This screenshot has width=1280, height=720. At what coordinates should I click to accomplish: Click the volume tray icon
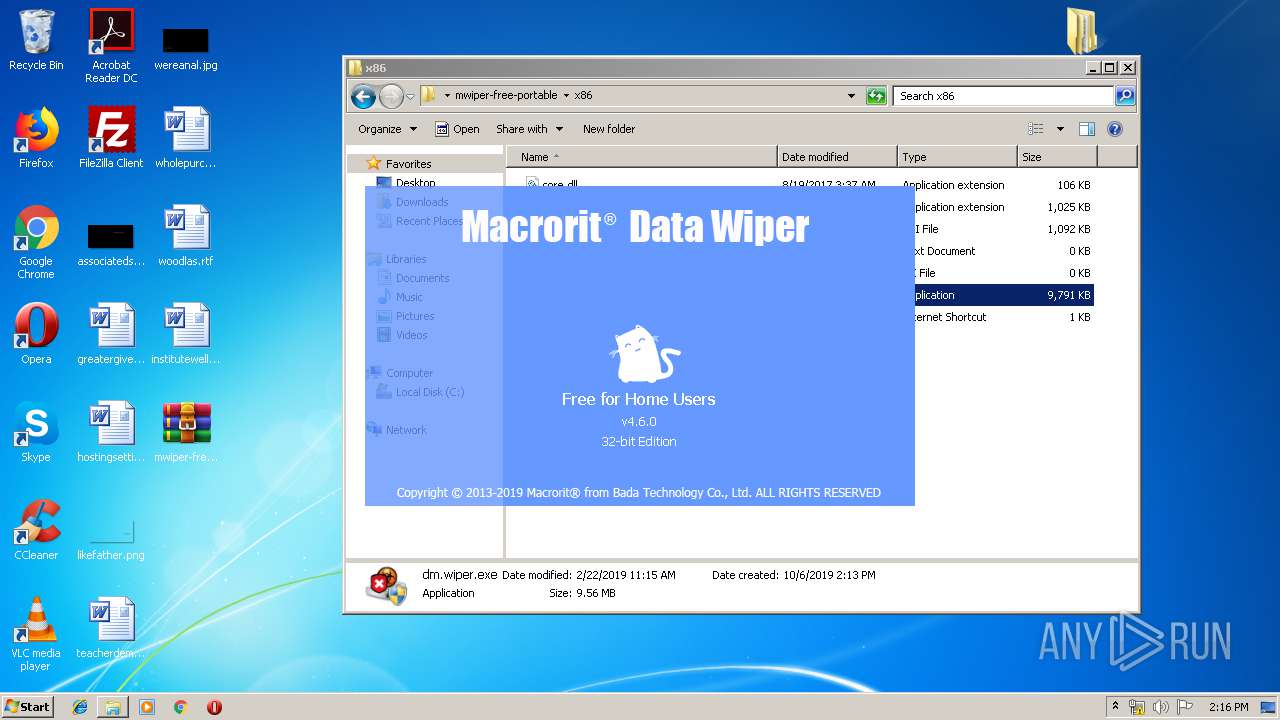click(x=1160, y=707)
